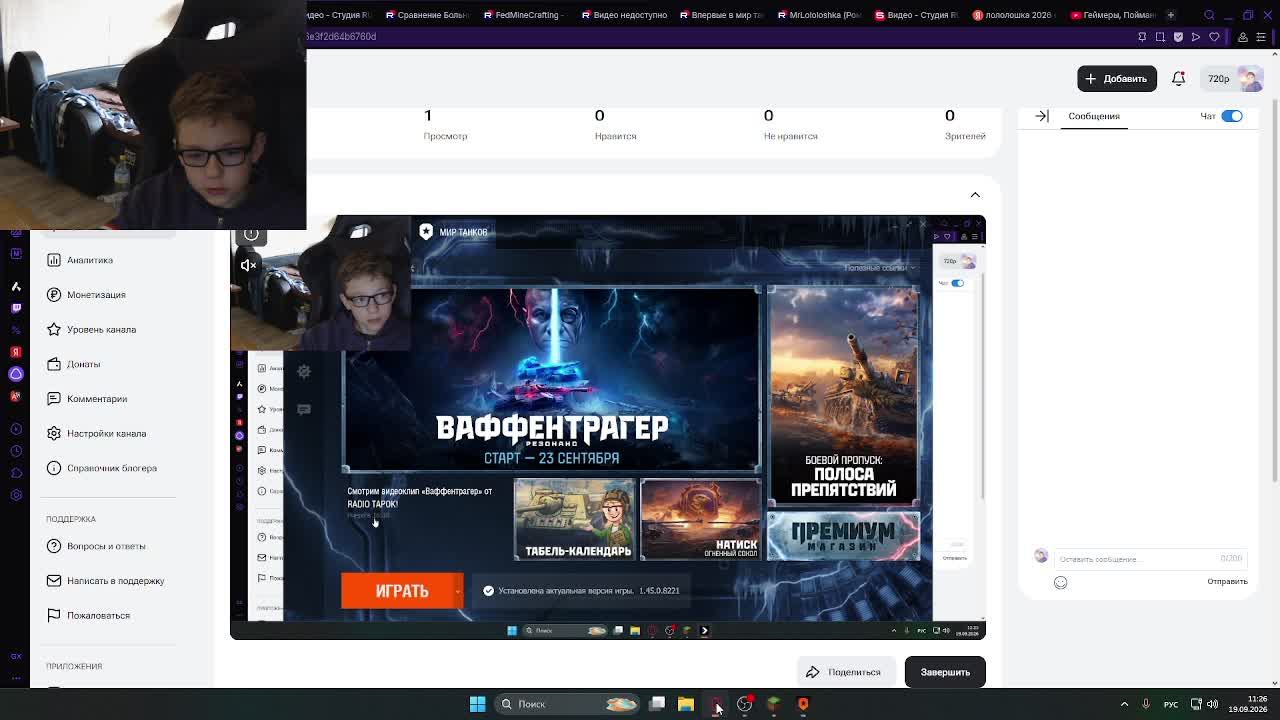Click the Donations wallet icon
The image size is (1280, 720).
54,364
